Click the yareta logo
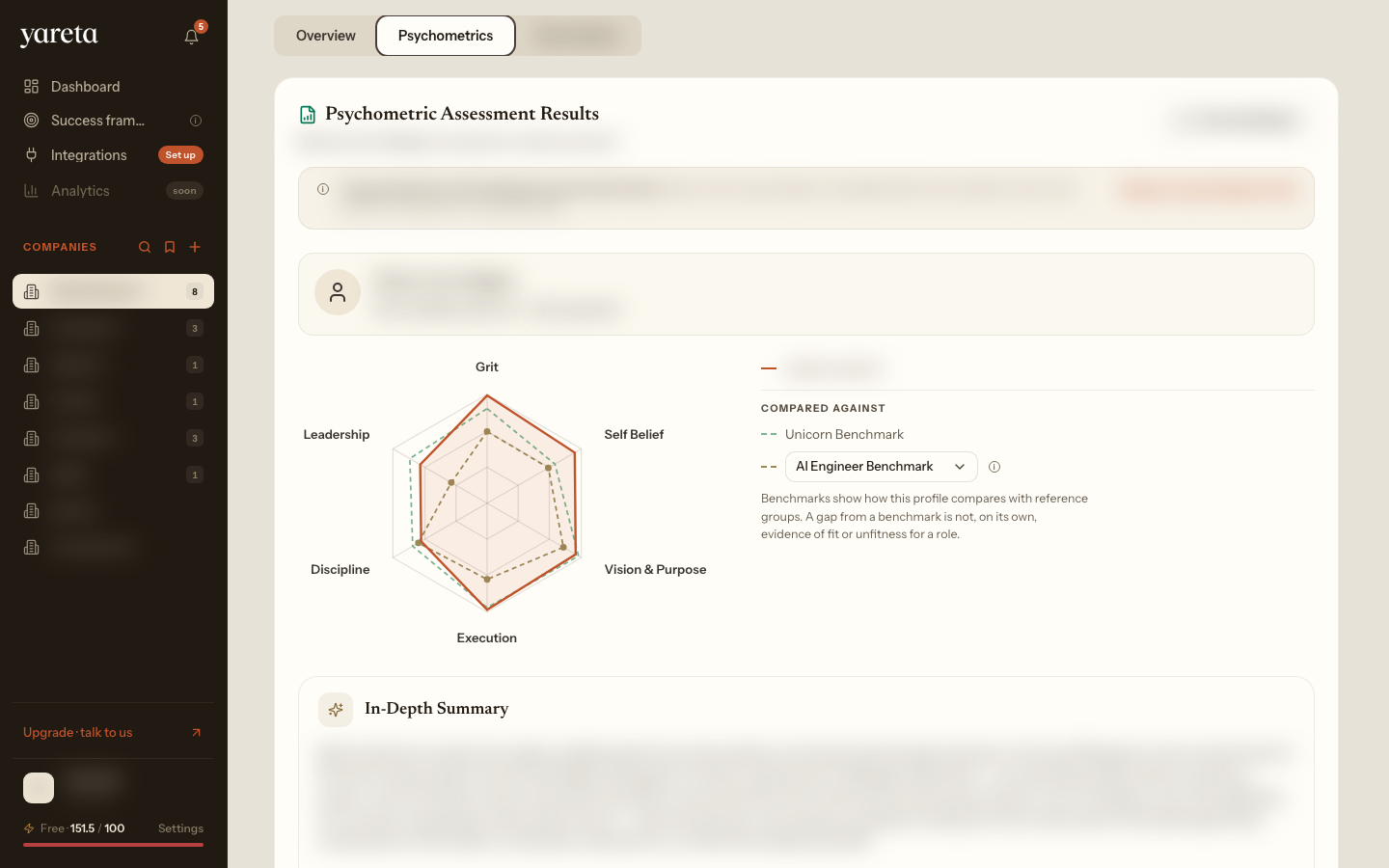 pos(59,36)
